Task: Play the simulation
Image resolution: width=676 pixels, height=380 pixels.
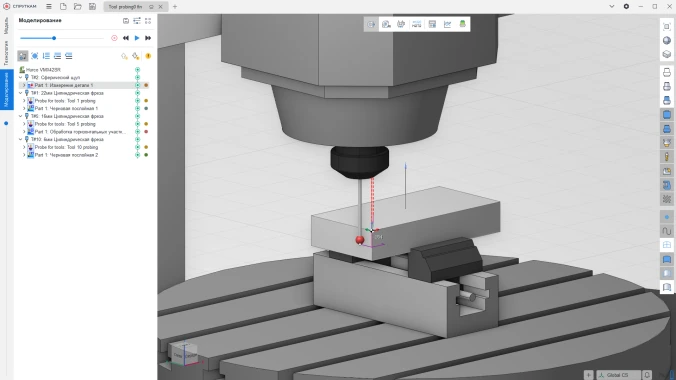Action: [x=137, y=38]
